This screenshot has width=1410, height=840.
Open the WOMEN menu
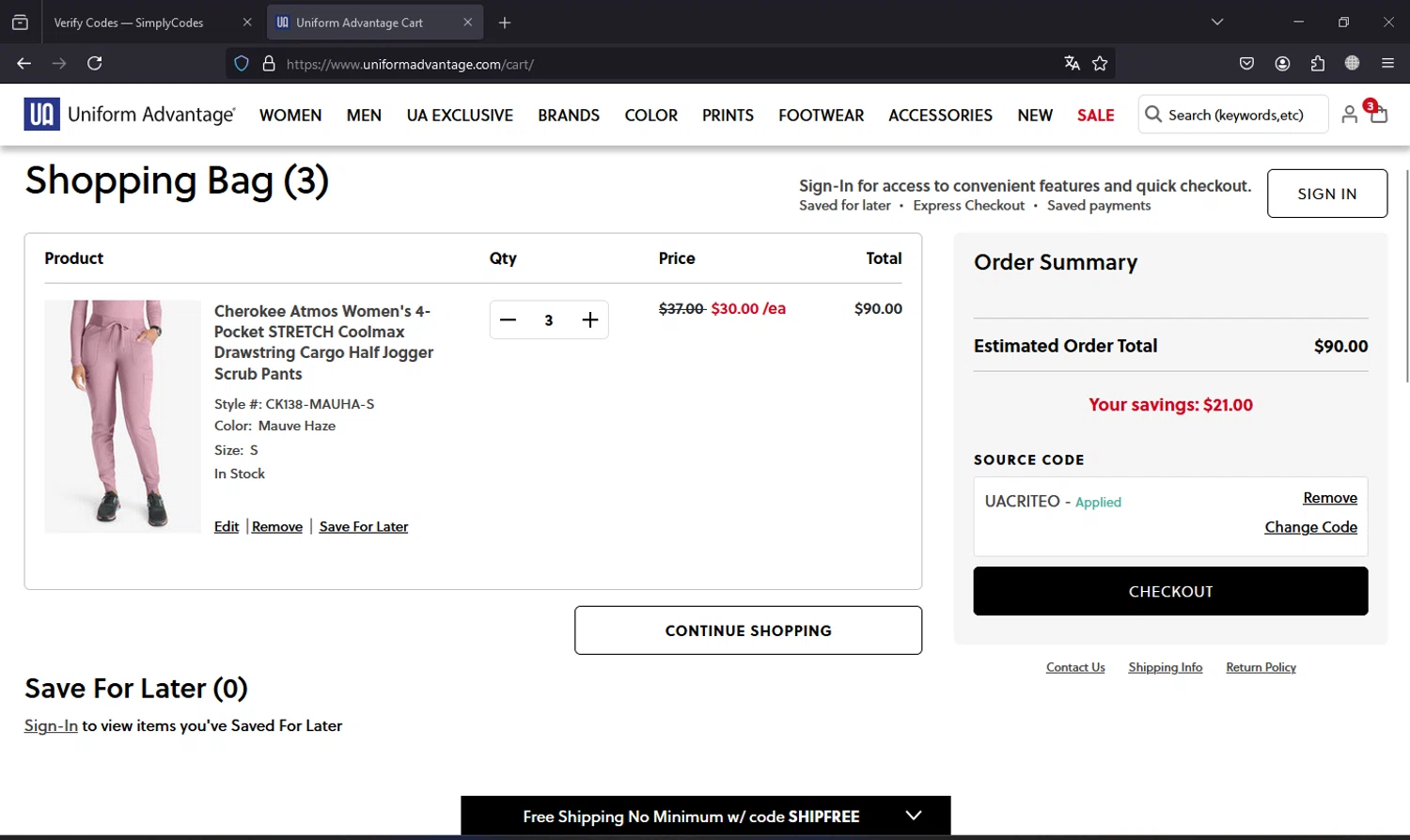tap(290, 116)
